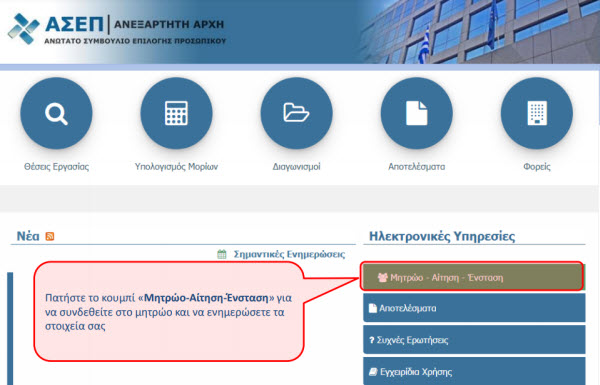This screenshot has width=600, height=385.
Task: Open the Αποτελέσματα electronic service button
Action: 474,308
